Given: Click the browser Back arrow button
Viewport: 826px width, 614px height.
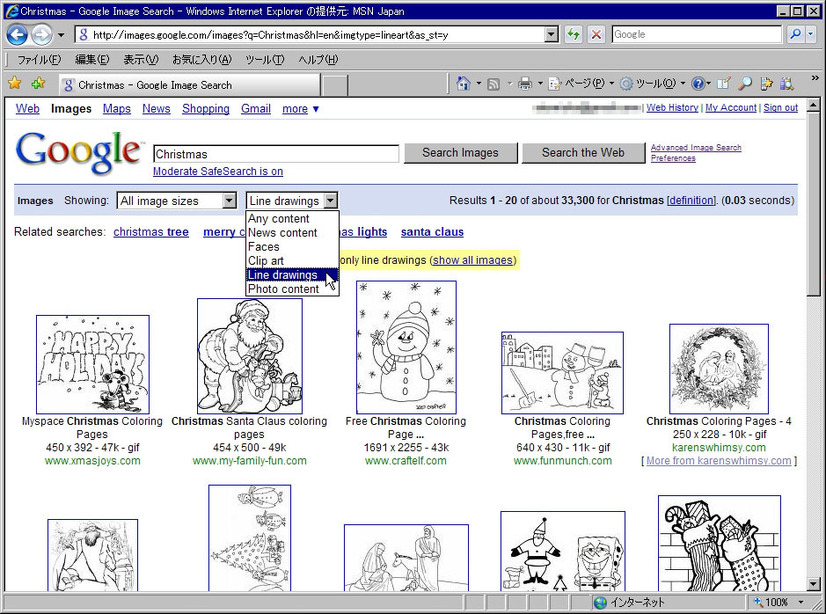Looking at the screenshot, I should [16, 35].
